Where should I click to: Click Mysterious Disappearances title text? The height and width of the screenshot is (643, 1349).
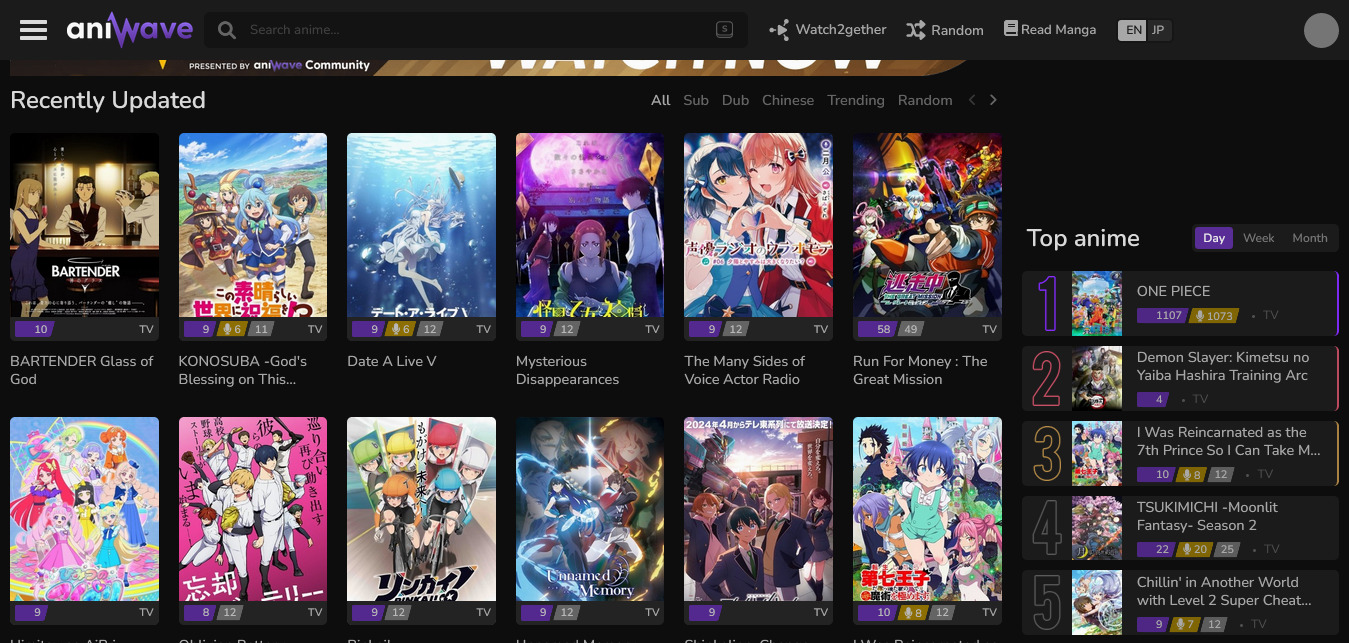point(567,370)
